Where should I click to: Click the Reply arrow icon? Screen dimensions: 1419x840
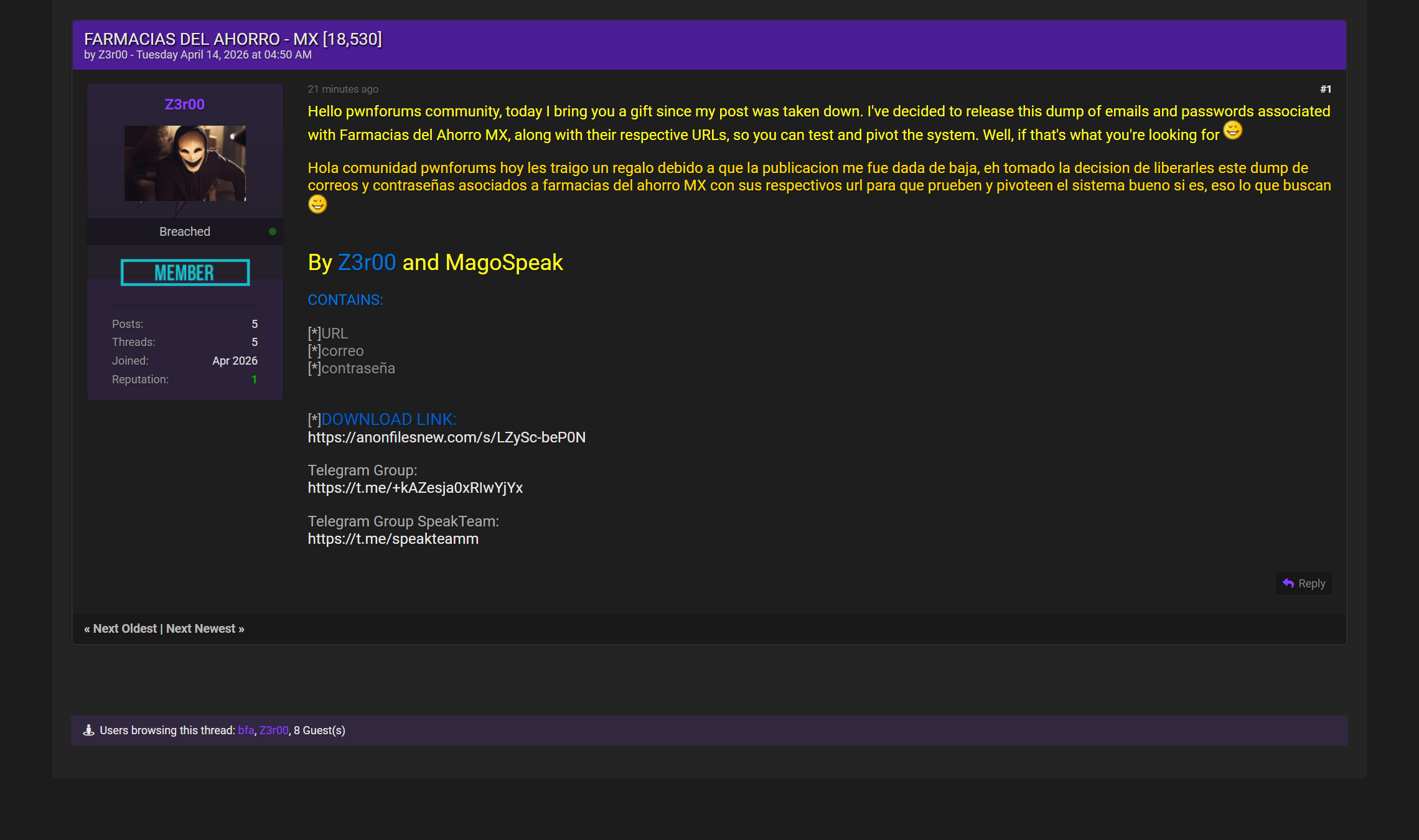1288,584
